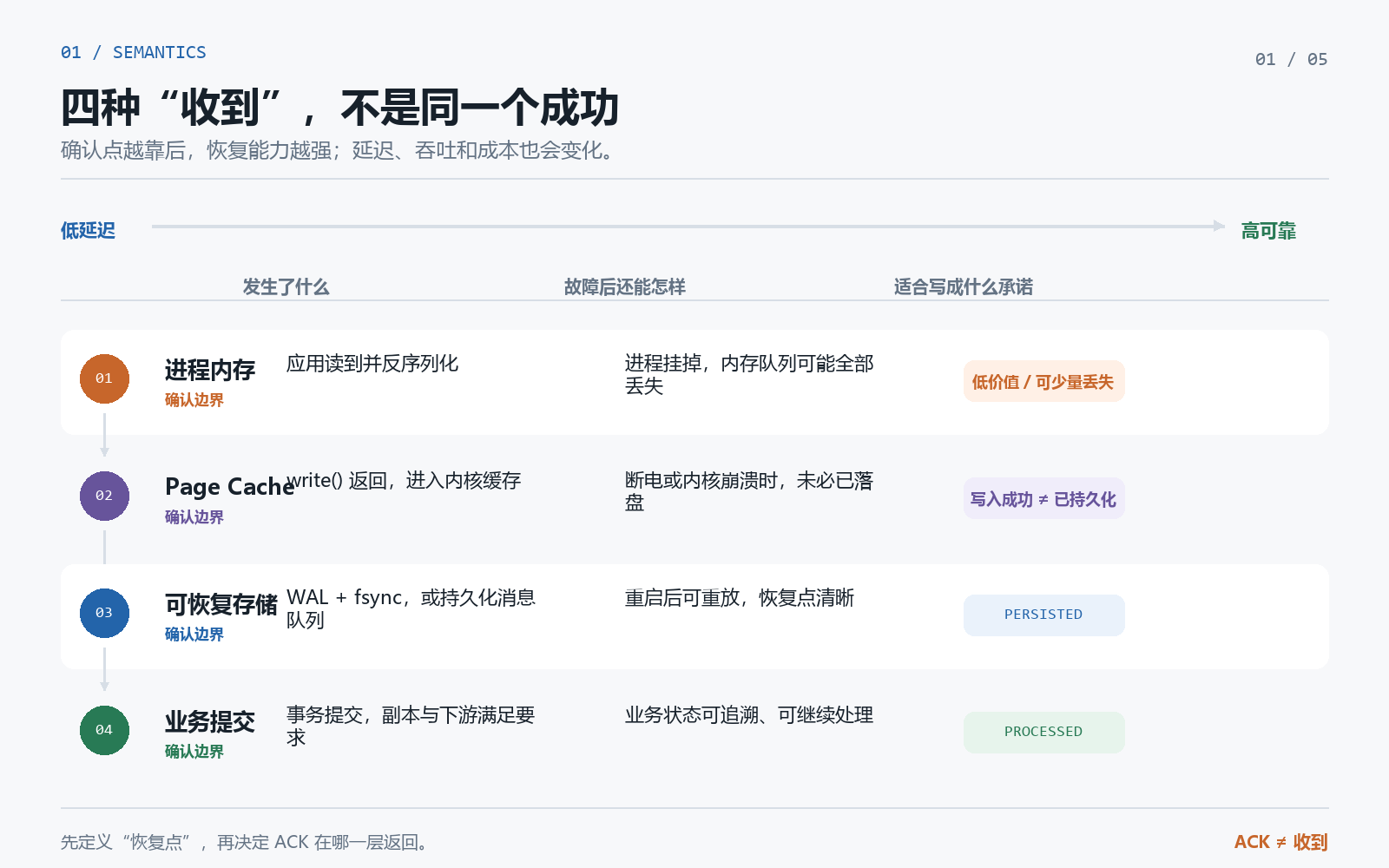The width and height of the screenshot is (1389, 868).
Task: Click the text 进程挂掉，内存队列可能全部丢失
Action: point(749,374)
